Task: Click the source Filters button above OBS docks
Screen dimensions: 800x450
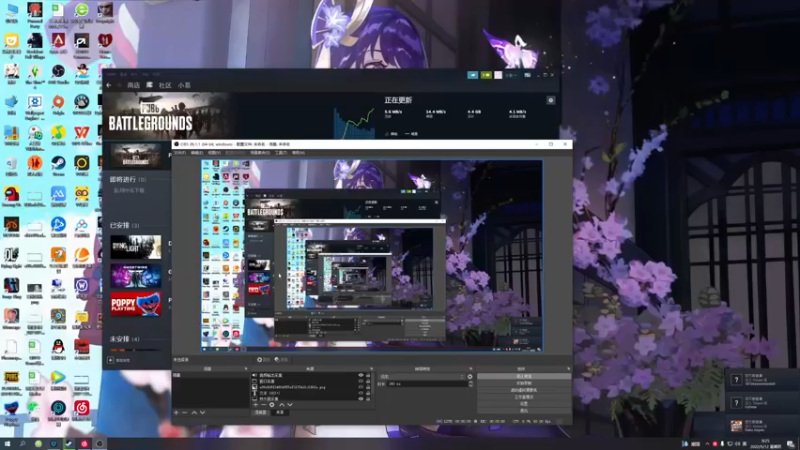Action: pyautogui.click(x=281, y=359)
